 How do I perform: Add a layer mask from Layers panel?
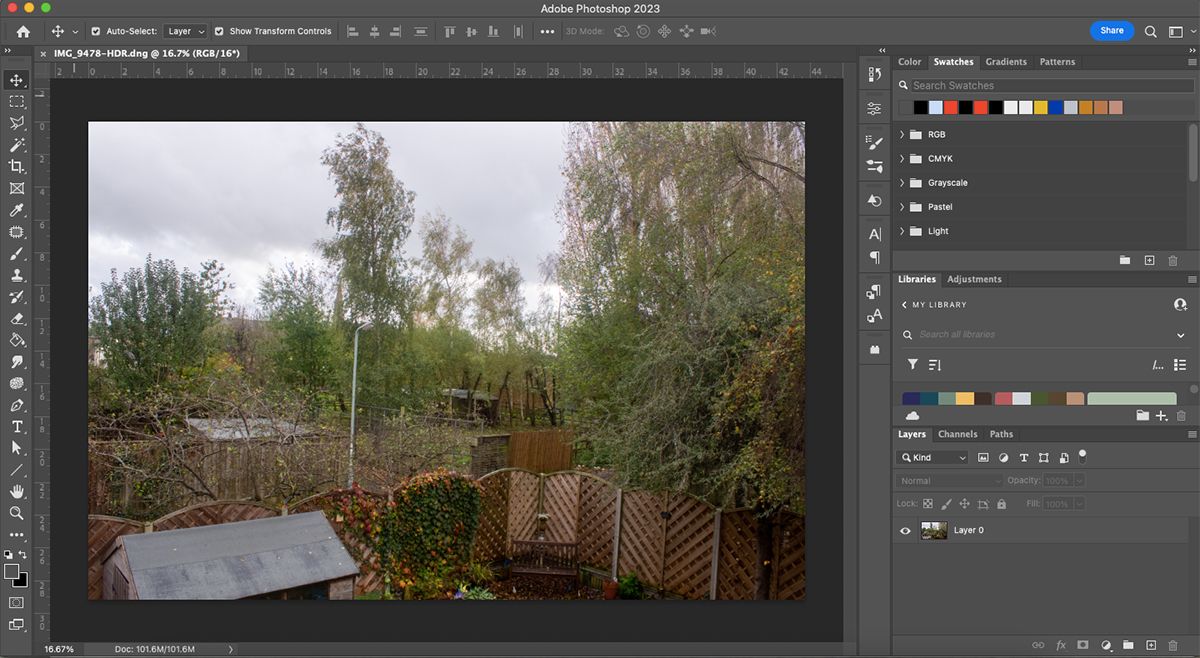coord(1082,645)
